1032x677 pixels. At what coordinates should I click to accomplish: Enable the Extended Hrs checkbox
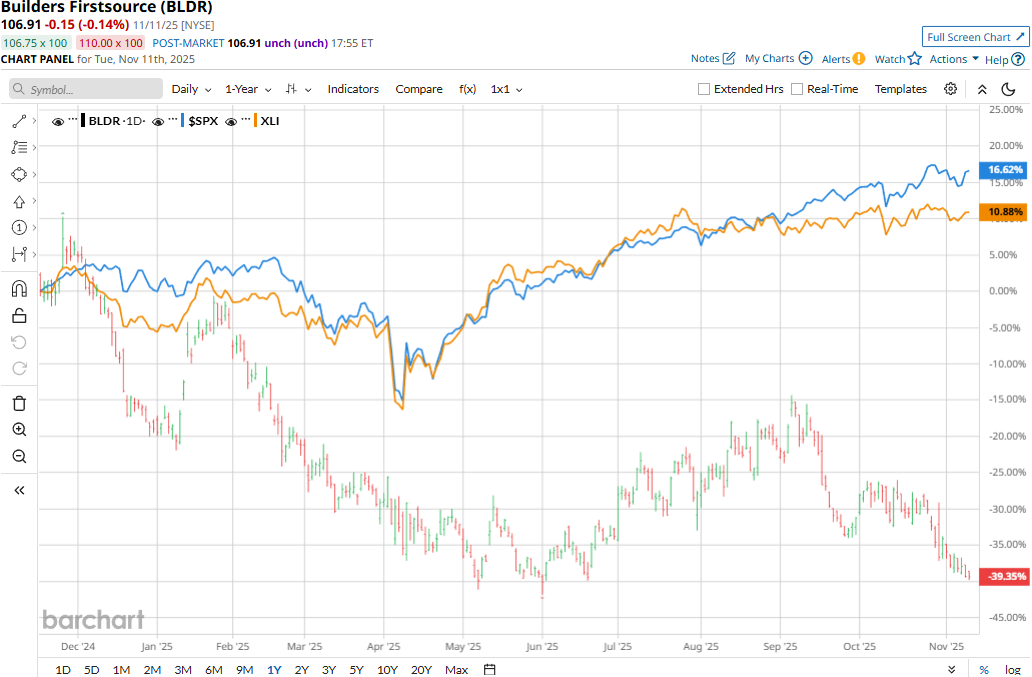(x=704, y=89)
